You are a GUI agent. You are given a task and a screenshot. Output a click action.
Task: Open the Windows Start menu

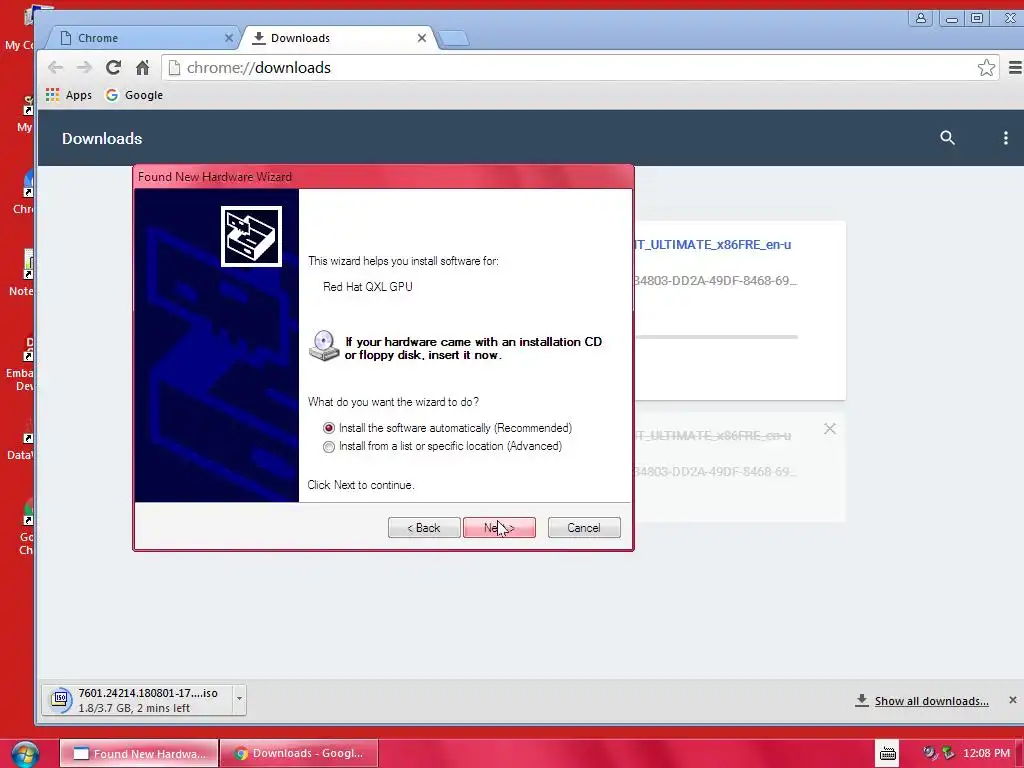pos(24,754)
